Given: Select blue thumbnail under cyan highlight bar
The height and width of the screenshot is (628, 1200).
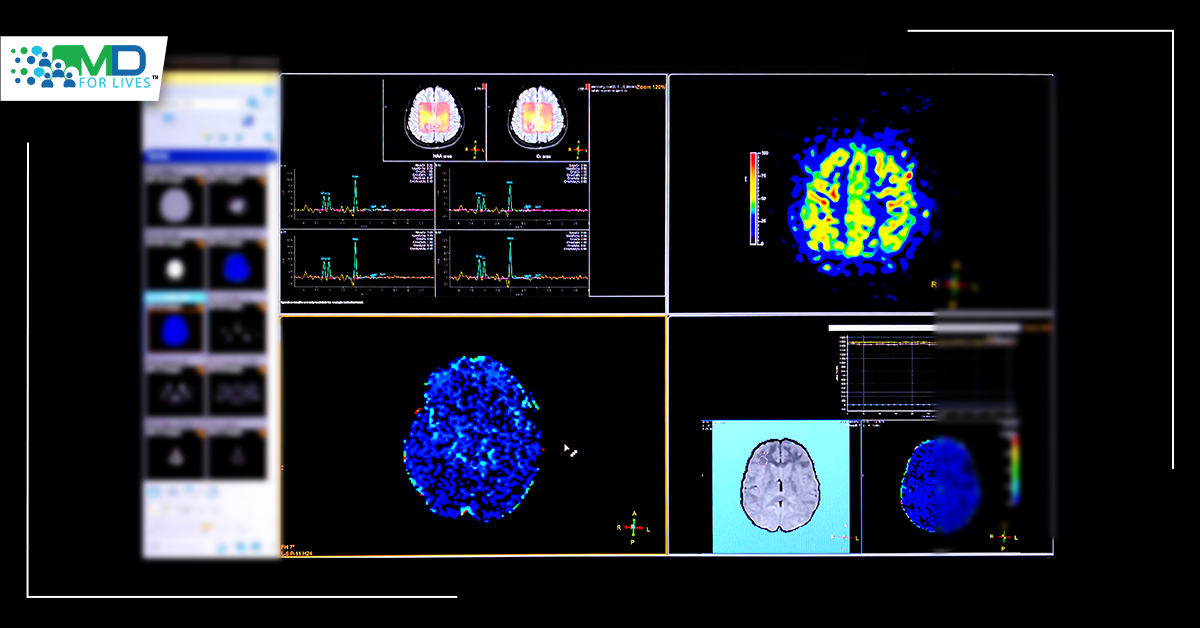Looking at the screenshot, I should click(174, 329).
